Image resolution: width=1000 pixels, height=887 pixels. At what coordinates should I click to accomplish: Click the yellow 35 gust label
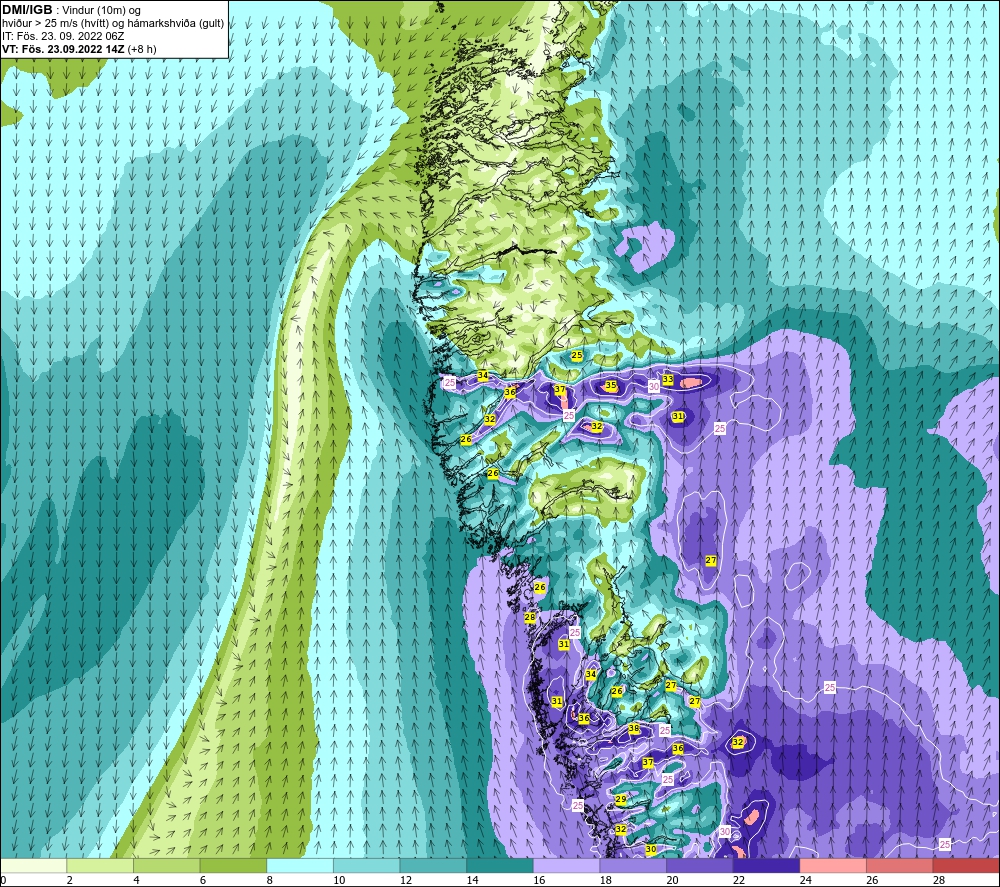(611, 385)
